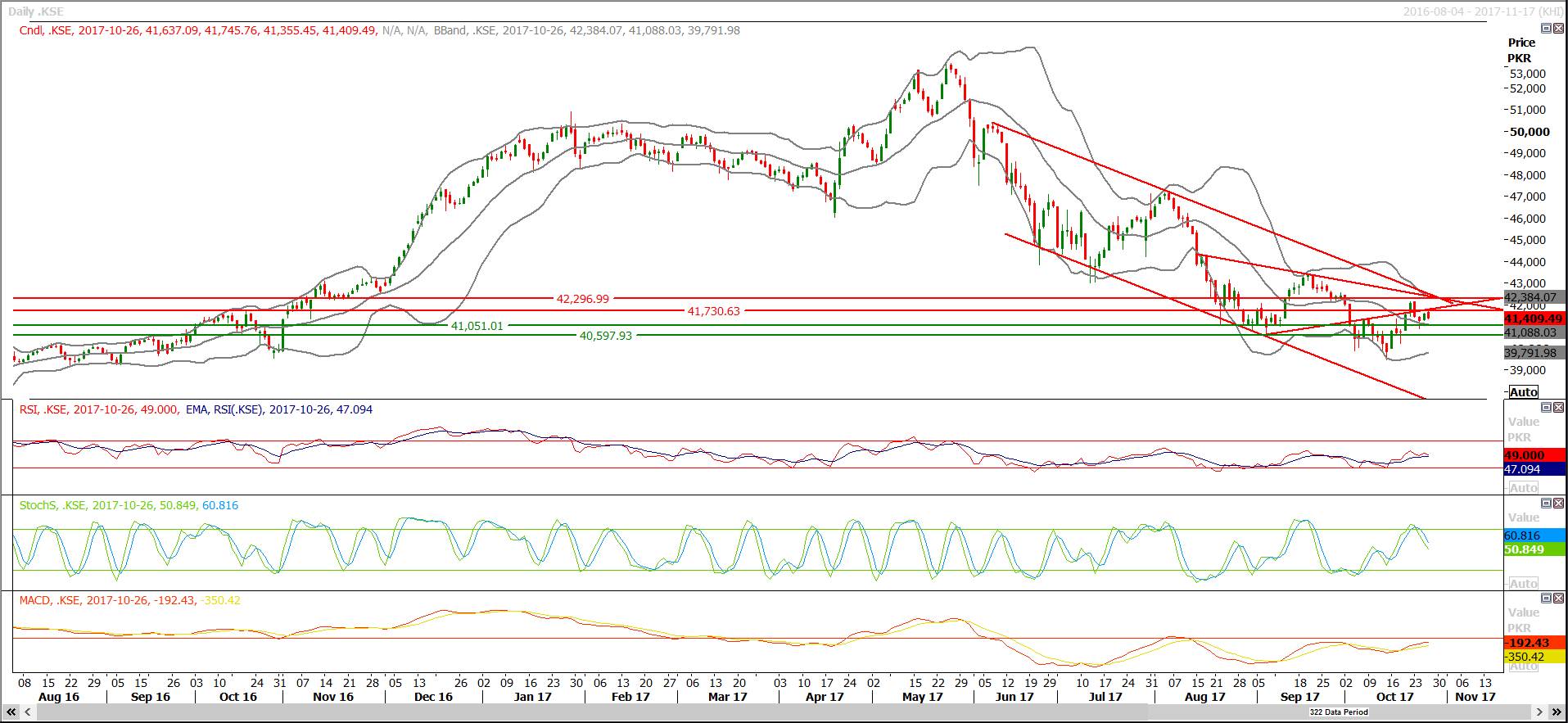Click the Daily .KSE chart title

click(x=36, y=11)
